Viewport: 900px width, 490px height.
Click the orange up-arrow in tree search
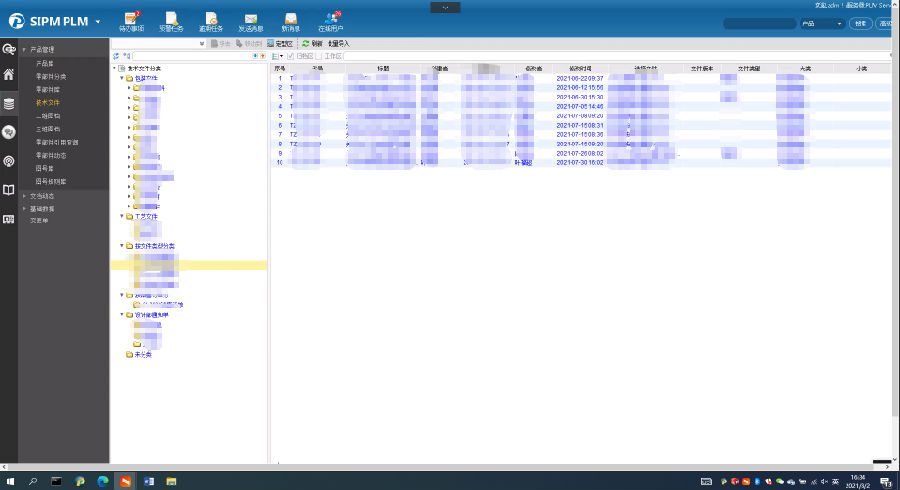tap(263, 56)
